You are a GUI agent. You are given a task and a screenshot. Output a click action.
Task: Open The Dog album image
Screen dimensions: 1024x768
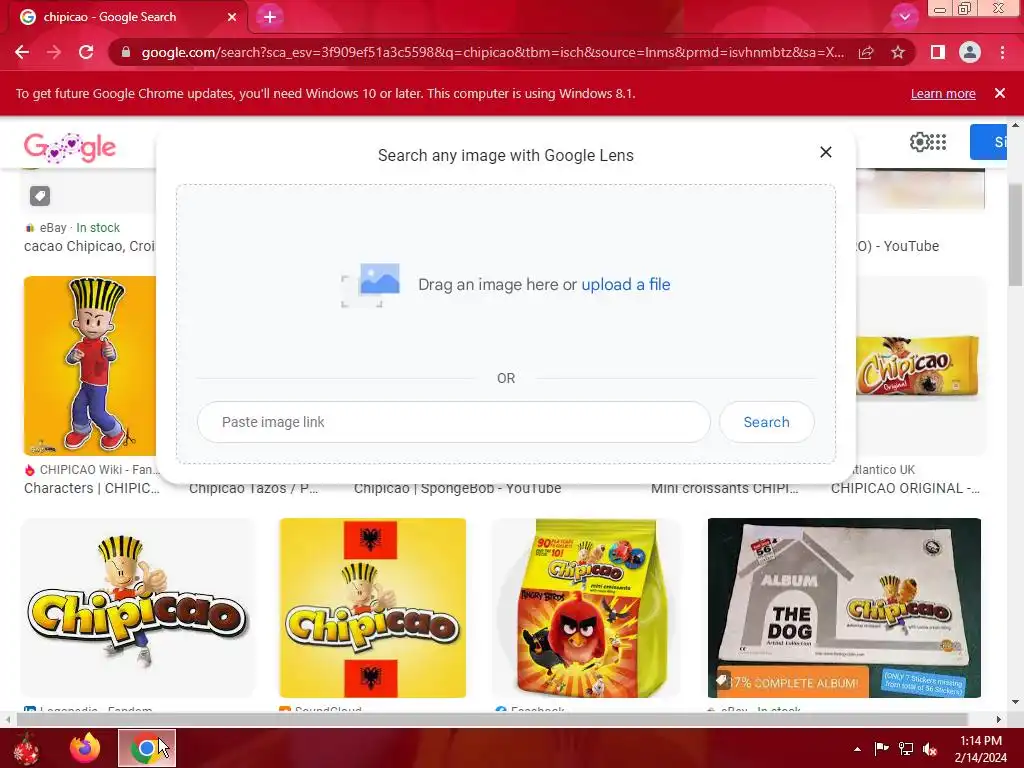pos(844,608)
